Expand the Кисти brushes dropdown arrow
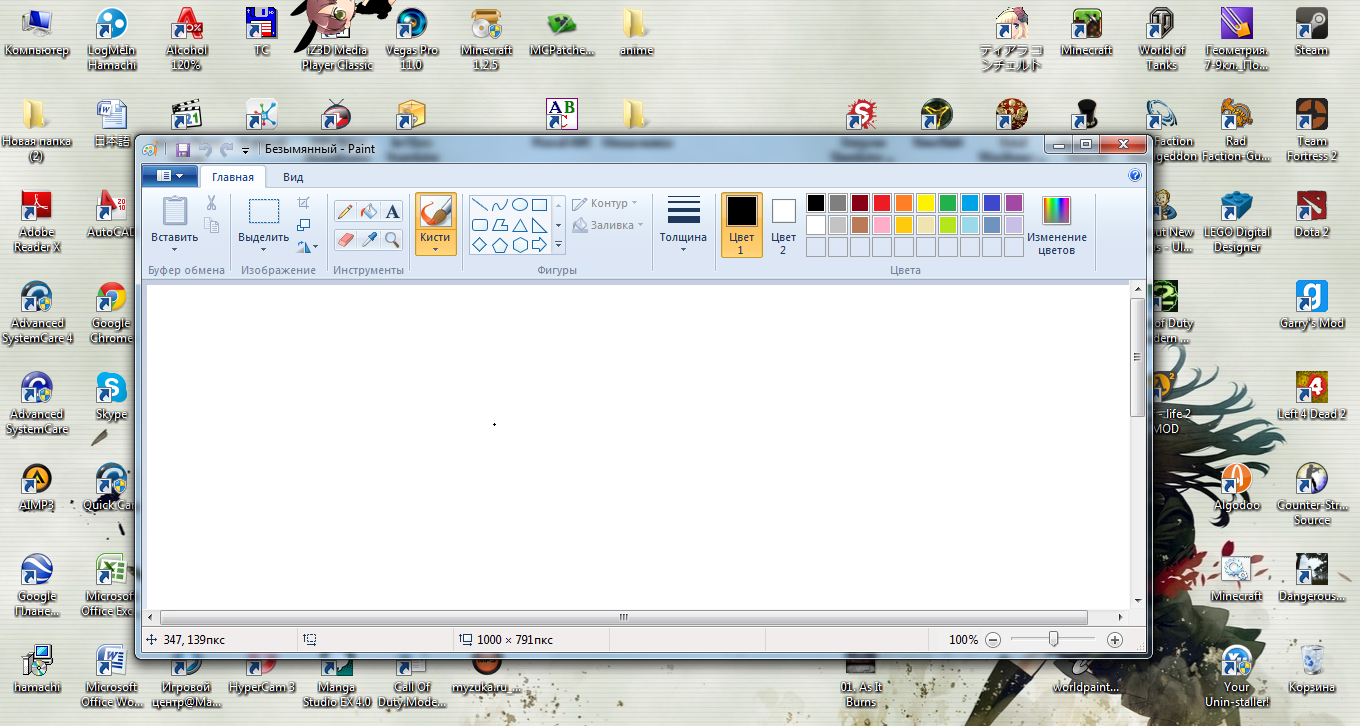The width and height of the screenshot is (1360, 726). coord(435,250)
